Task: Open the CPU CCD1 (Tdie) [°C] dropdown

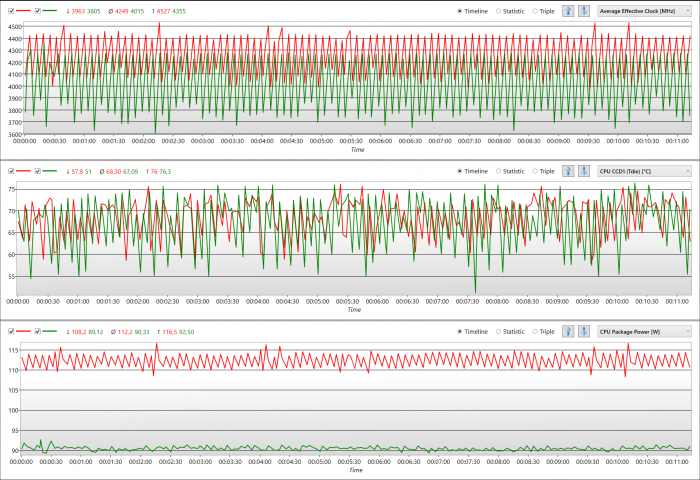Action: point(644,171)
